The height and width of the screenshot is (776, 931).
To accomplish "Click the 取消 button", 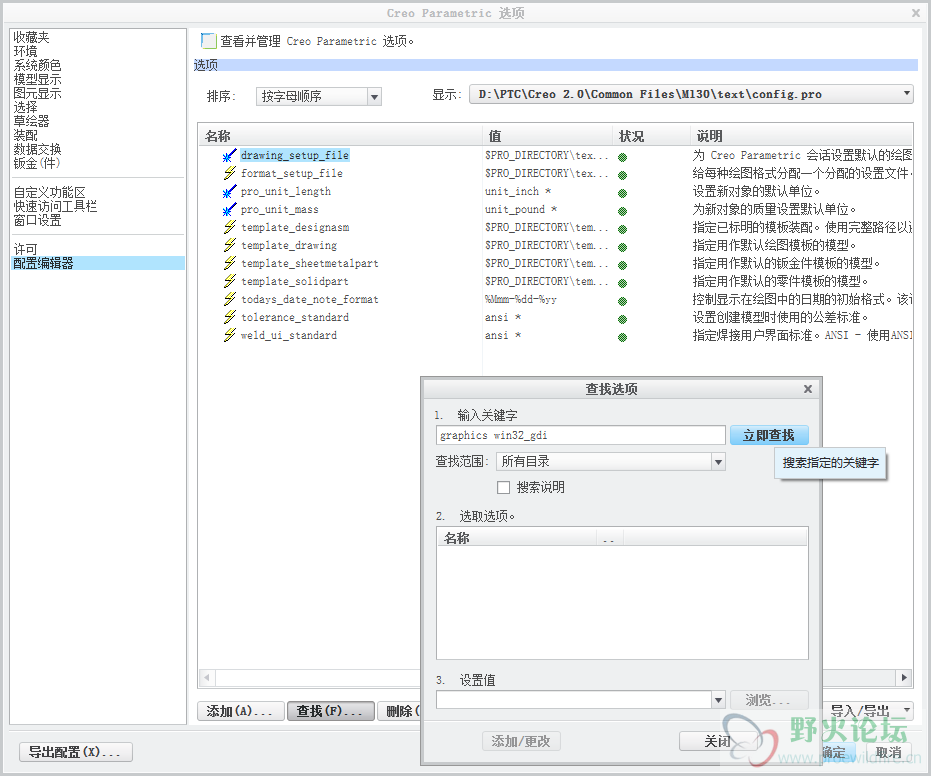I will [889, 752].
